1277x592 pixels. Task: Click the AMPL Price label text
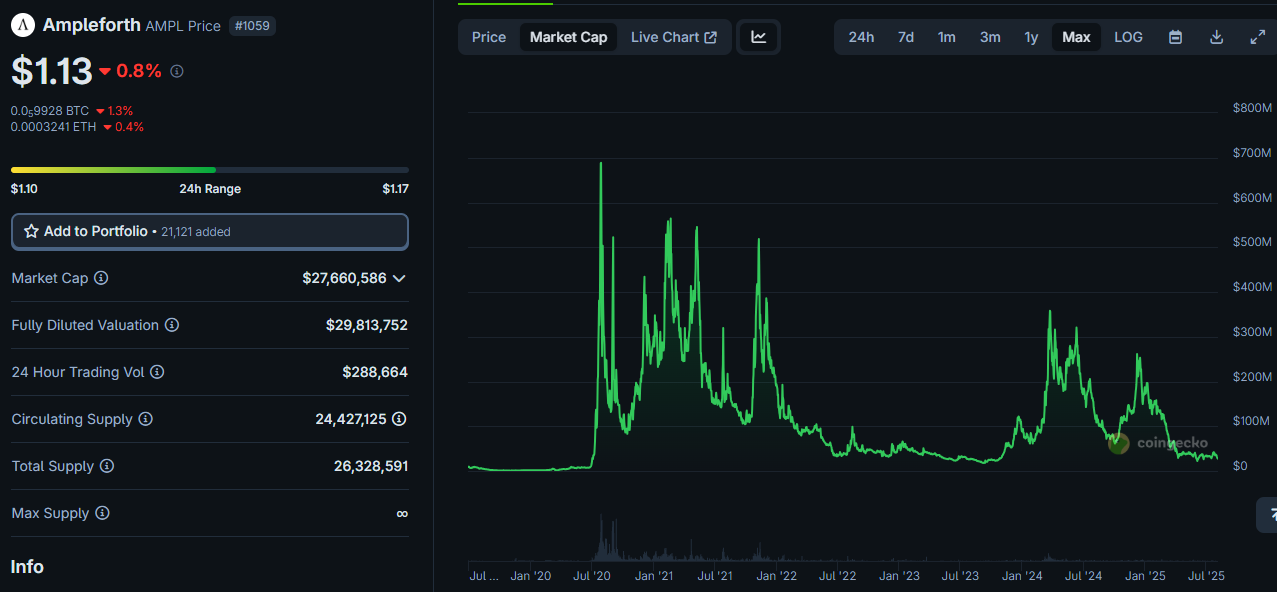click(183, 26)
